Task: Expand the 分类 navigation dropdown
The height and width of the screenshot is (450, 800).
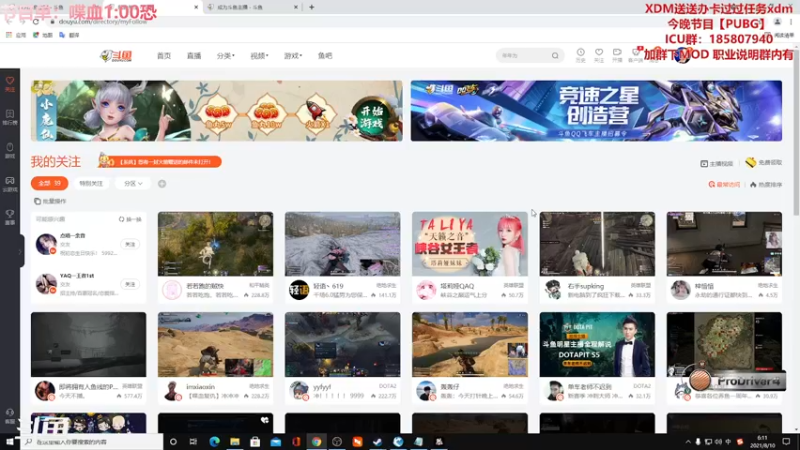Action: (x=226, y=56)
